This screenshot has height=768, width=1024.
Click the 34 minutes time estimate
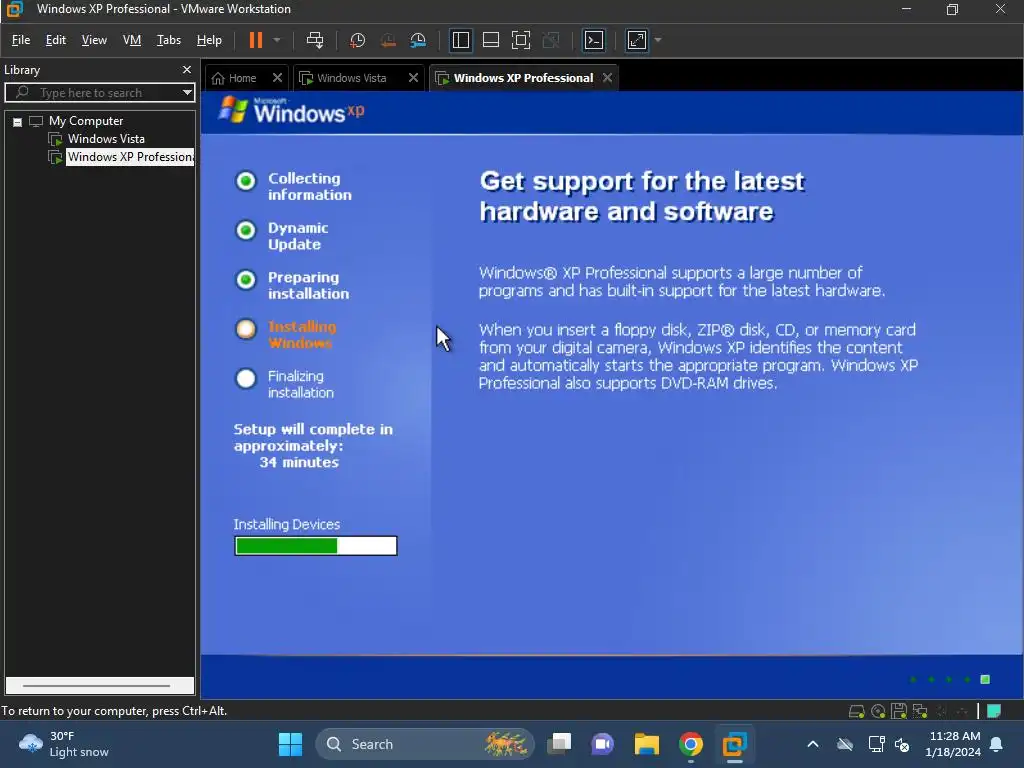[299, 462]
